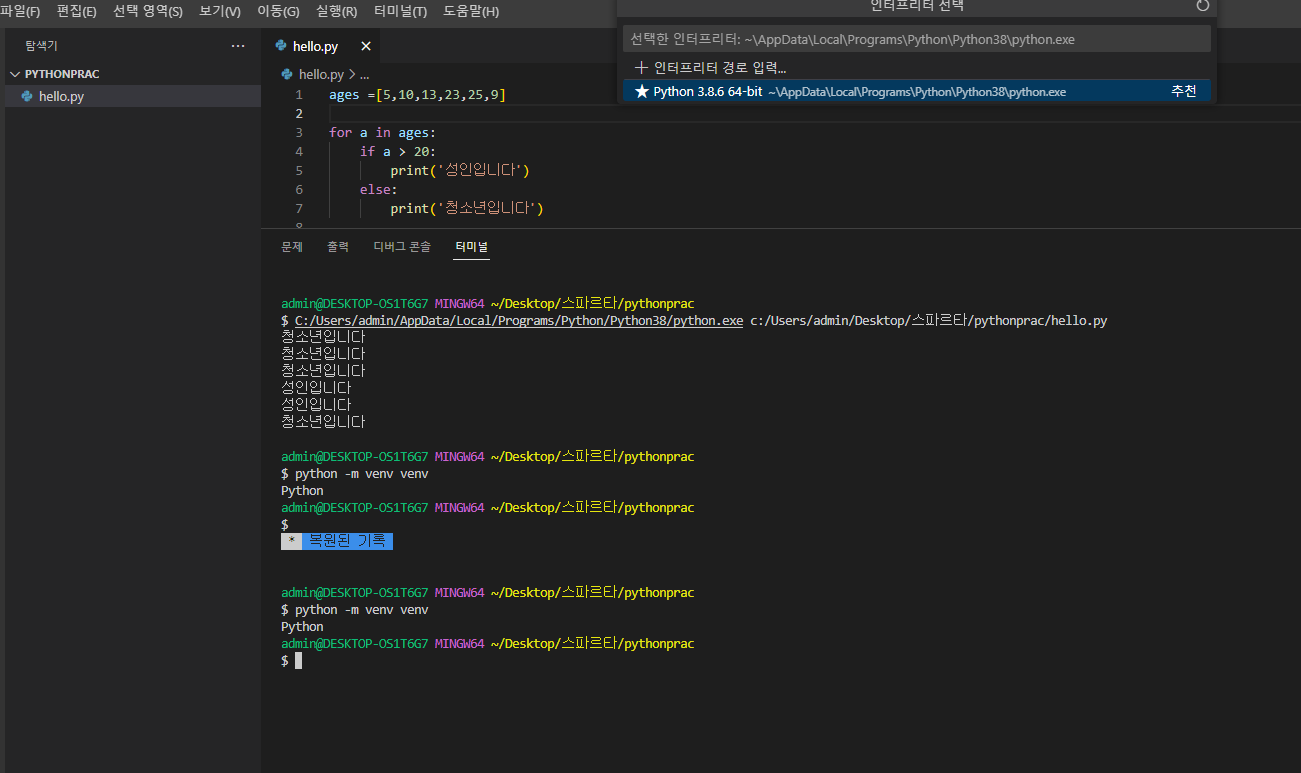Click editor line number 3
This screenshot has width=1301, height=773.
coord(298,132)
